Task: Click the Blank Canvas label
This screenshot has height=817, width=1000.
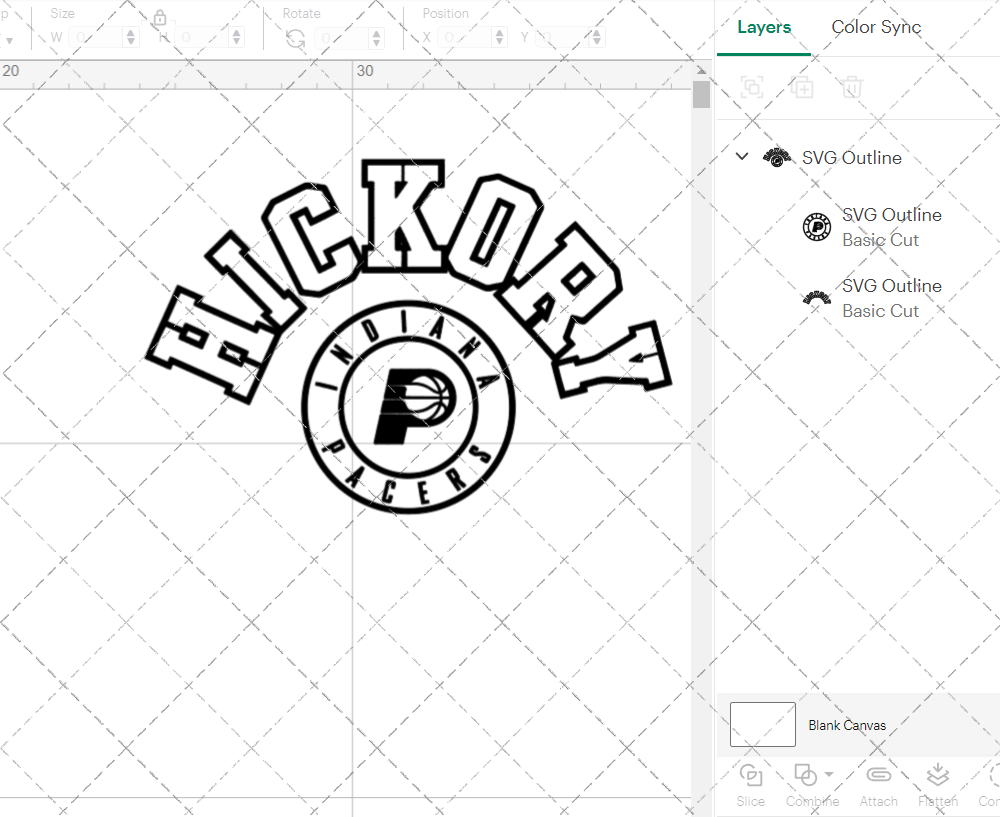Action: point(847,725)
